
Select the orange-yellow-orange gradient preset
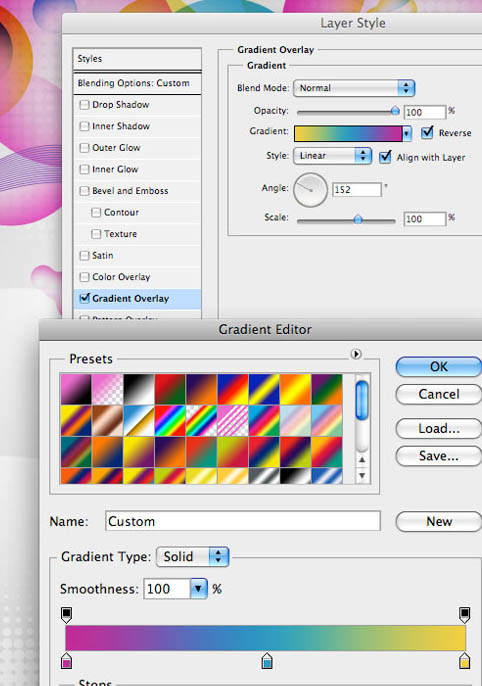pyautogui.click(x=296, y=389)
